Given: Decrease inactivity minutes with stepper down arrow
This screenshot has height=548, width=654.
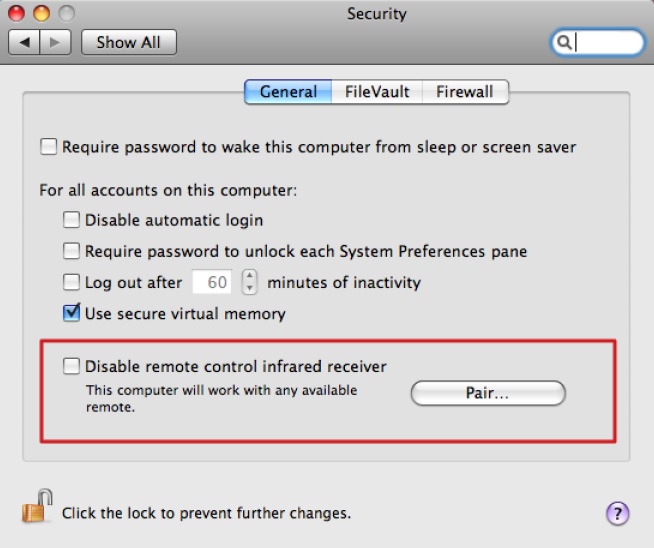Looking at the screenshot, I should click(x=250, y=288).
